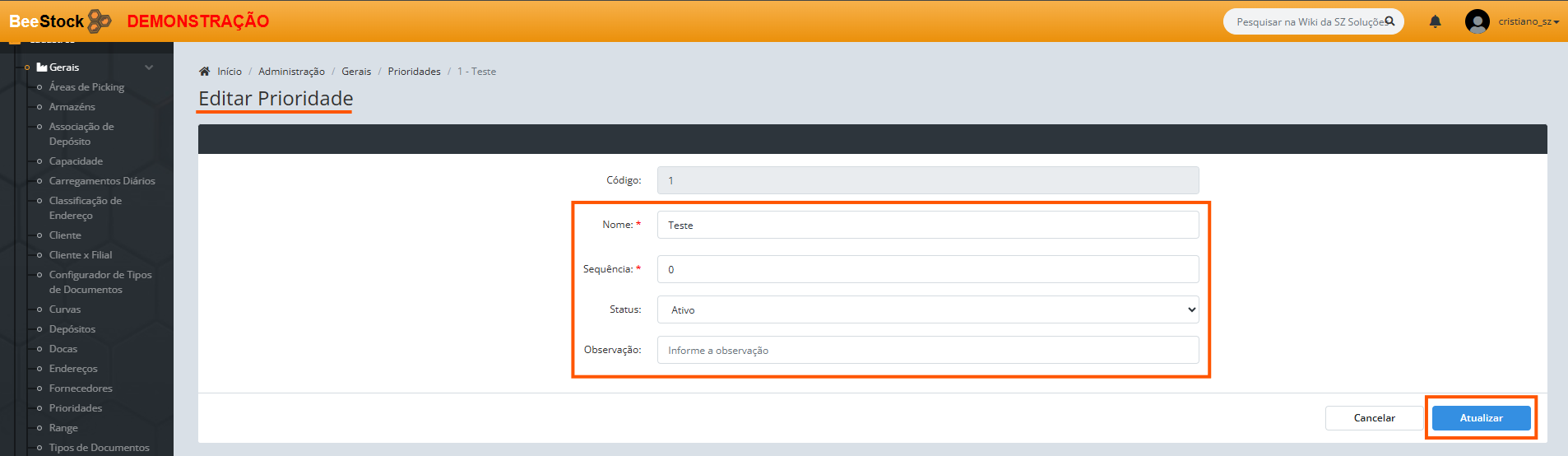Open Áreas de Picking menu item
1568x456 pixels.
(86, 87)
